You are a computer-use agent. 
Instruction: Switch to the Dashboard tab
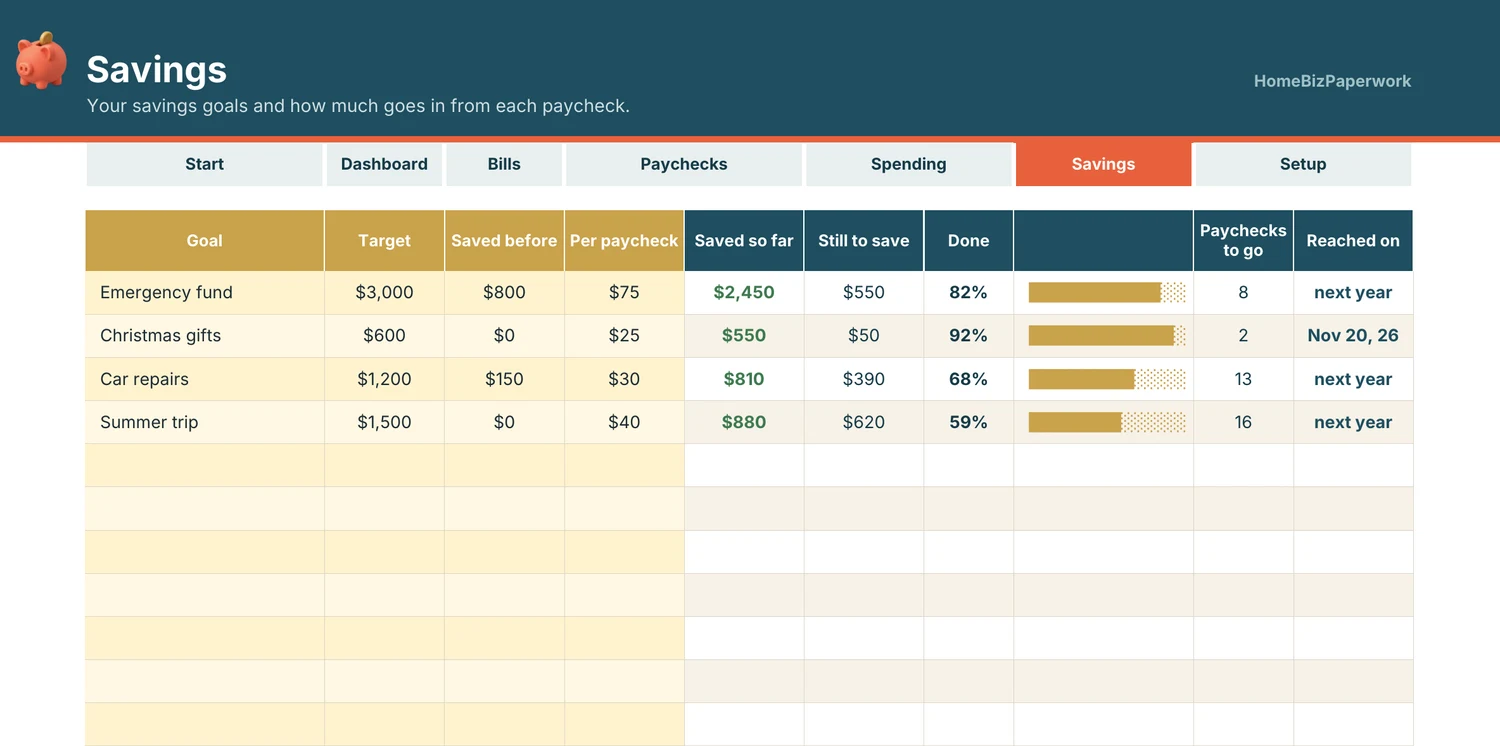pos(384,164)
